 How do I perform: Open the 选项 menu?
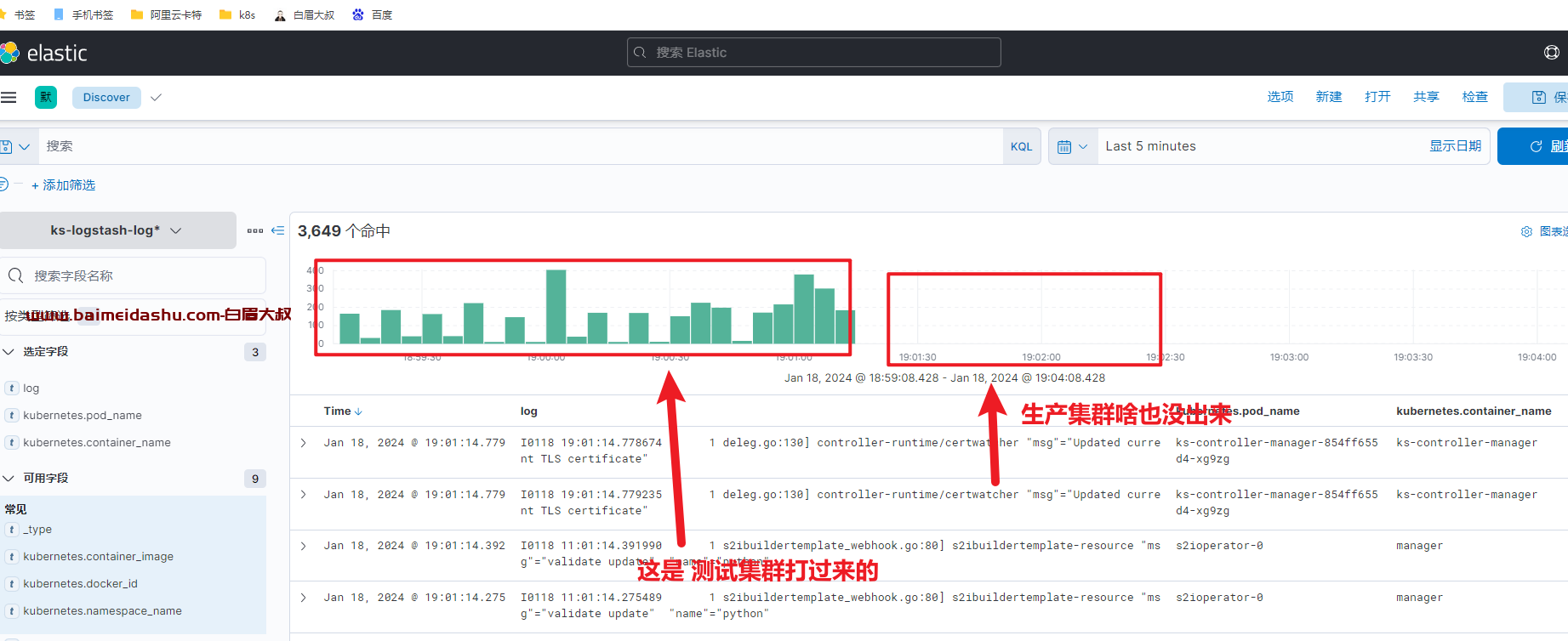click(x=1280, y=97)
